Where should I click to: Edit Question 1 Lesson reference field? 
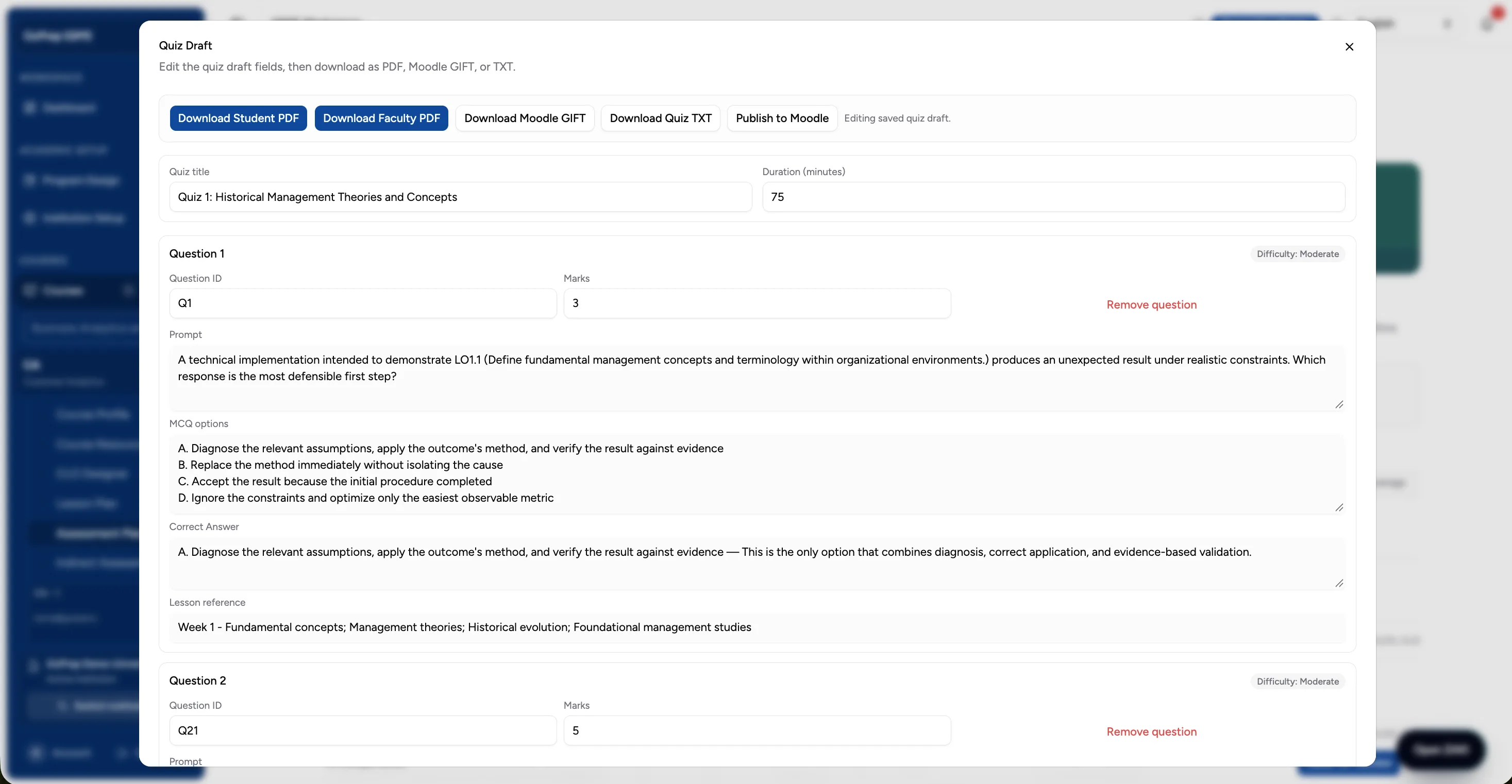[x=757, y=627]
